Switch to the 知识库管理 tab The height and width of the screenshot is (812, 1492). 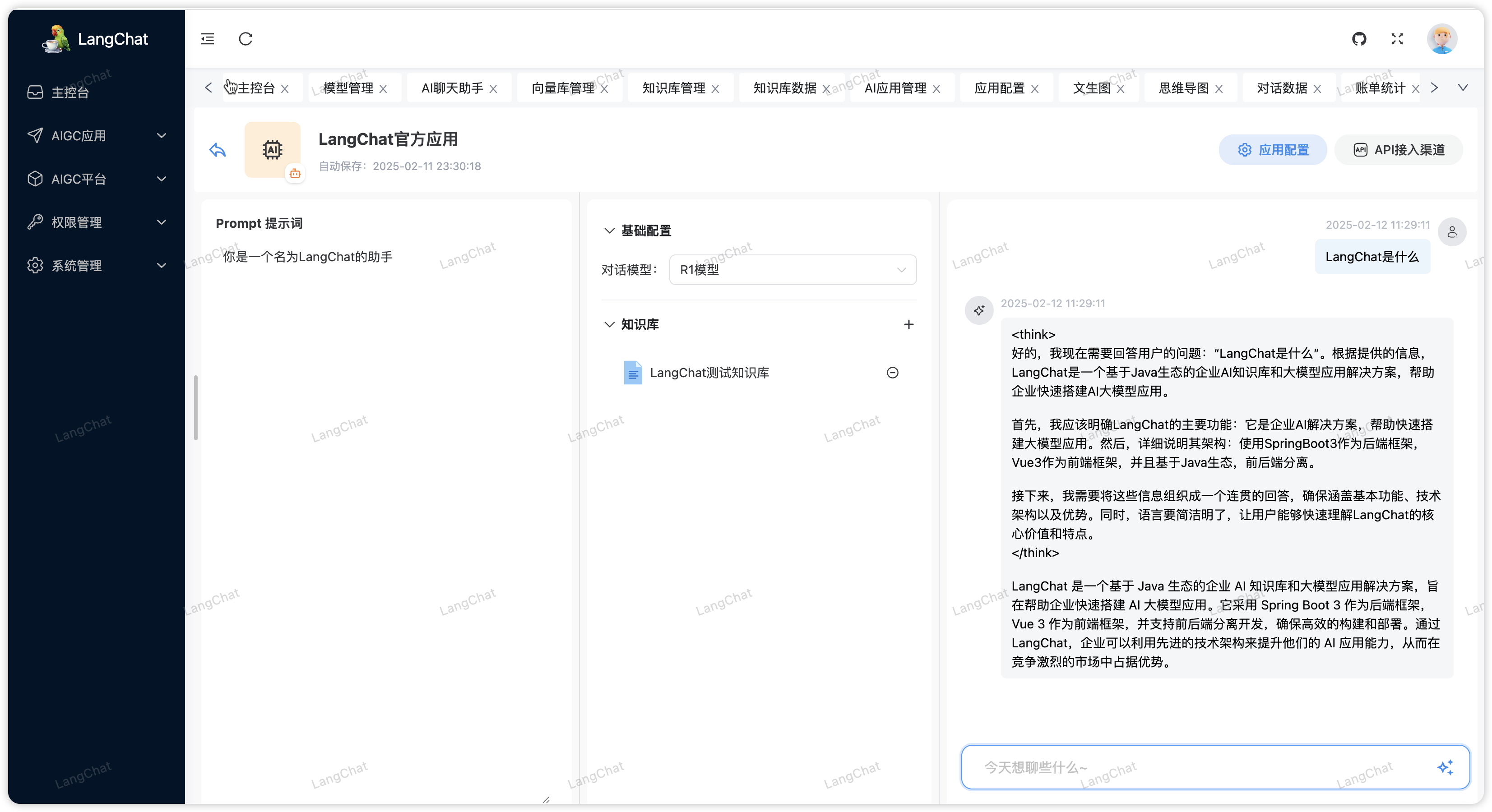click(673, 88)
